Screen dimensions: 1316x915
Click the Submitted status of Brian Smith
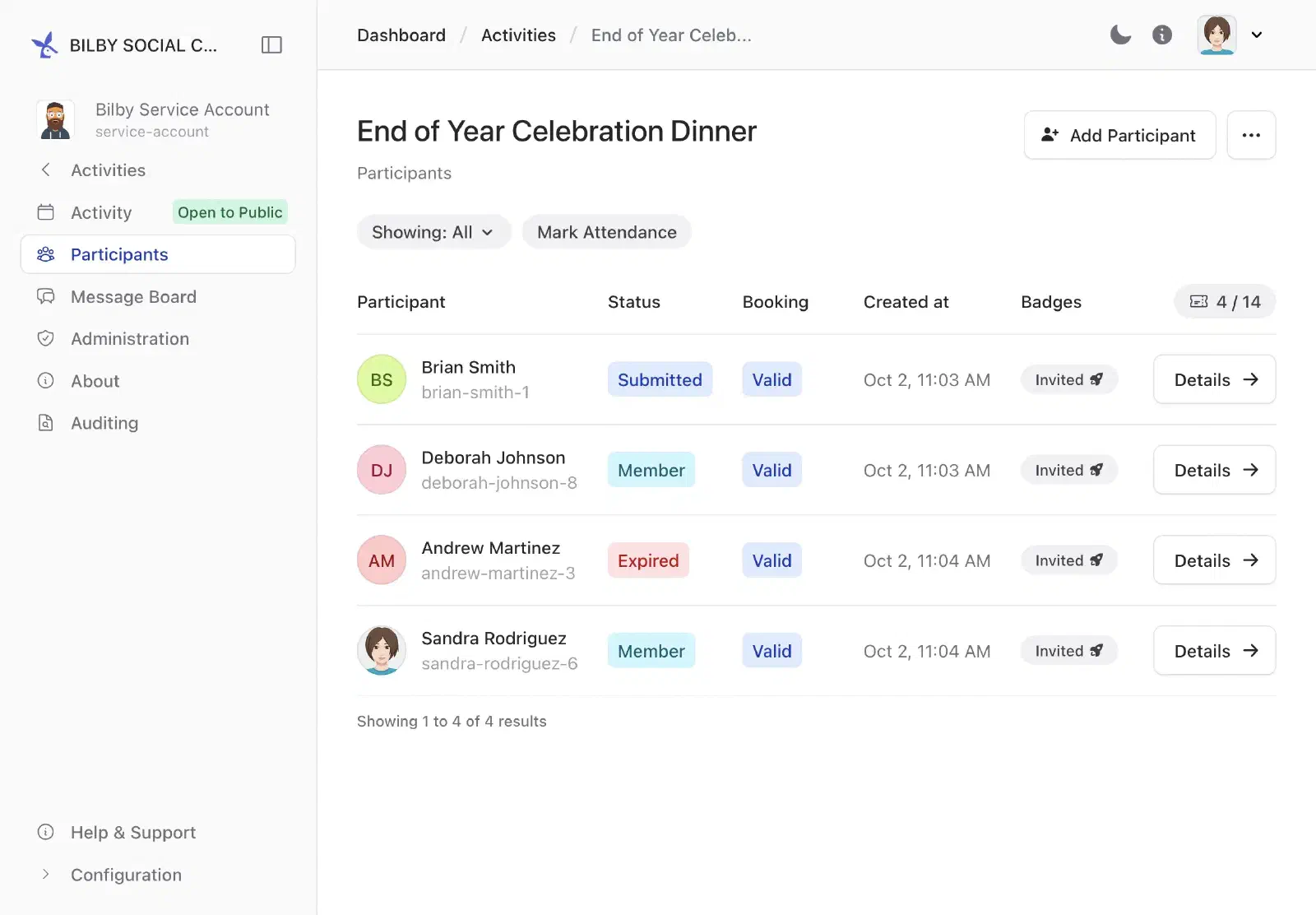660,379
